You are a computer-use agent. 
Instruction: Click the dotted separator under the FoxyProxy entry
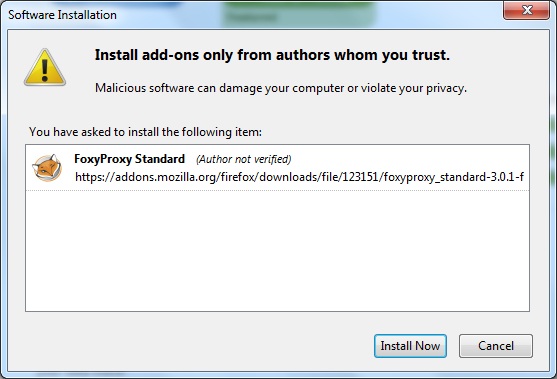click(x=277, y=190)
